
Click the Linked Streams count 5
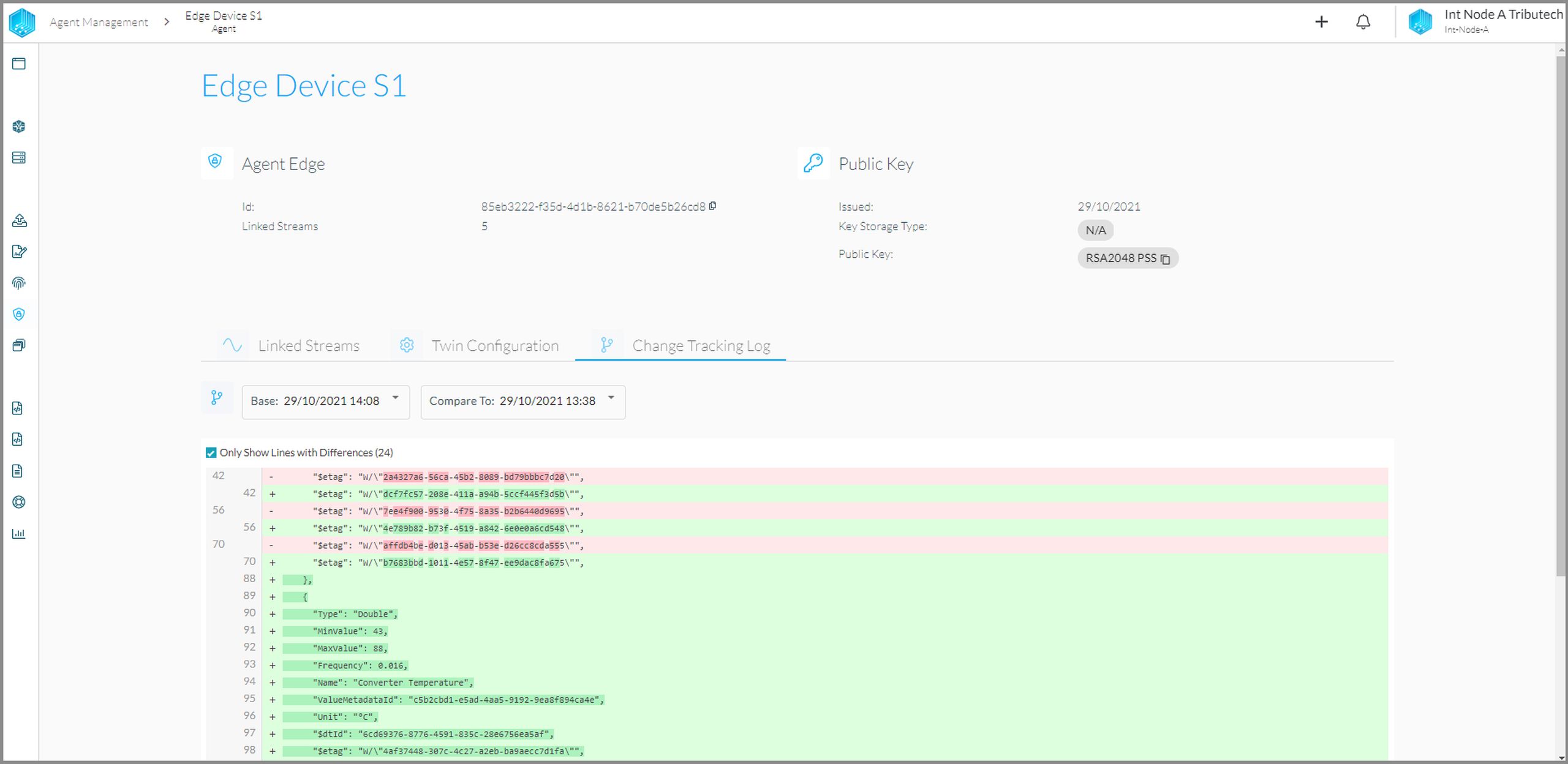(484, 227)
